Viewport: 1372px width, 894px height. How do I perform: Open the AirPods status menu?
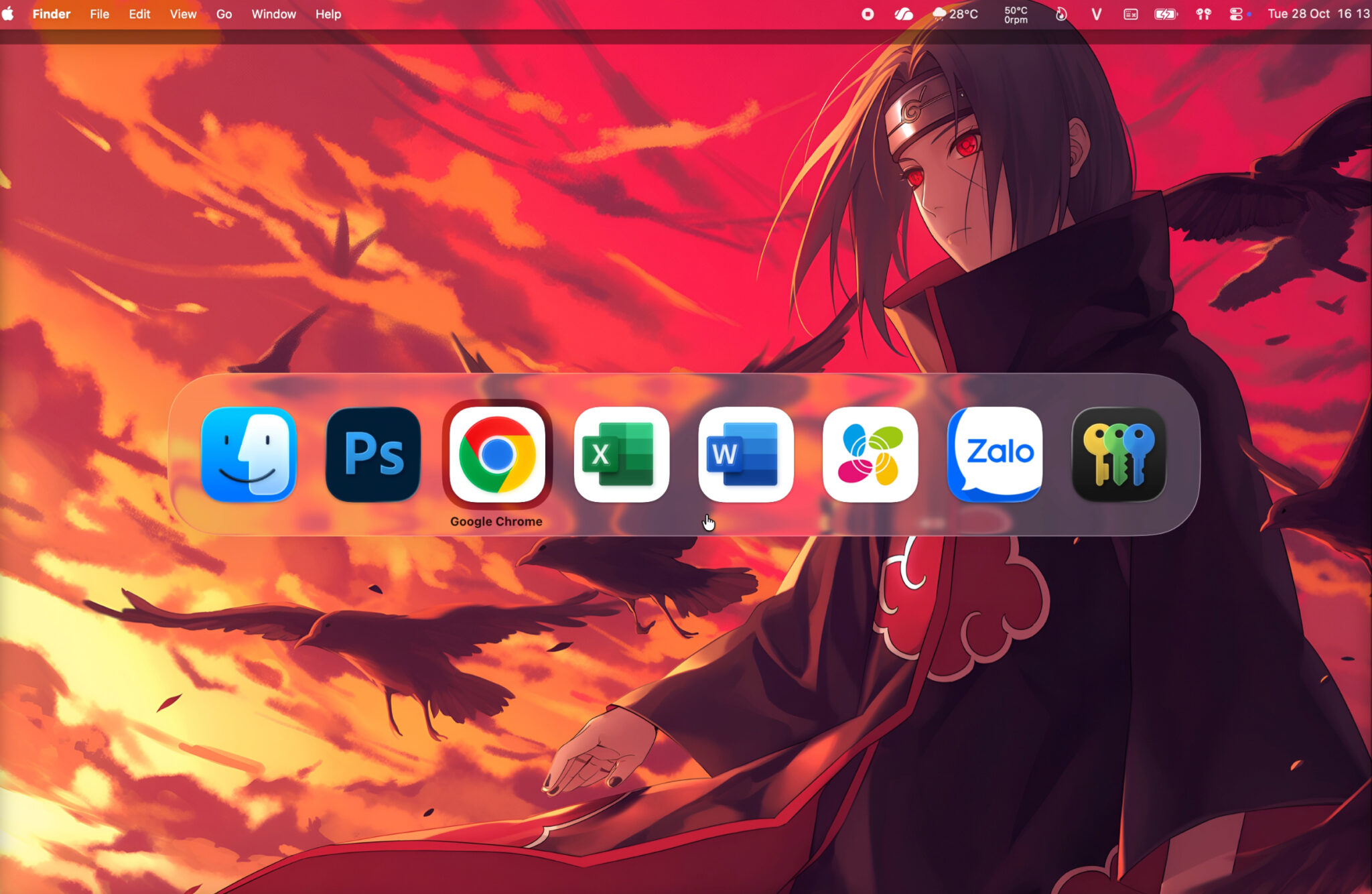[x=1203, y=14]
